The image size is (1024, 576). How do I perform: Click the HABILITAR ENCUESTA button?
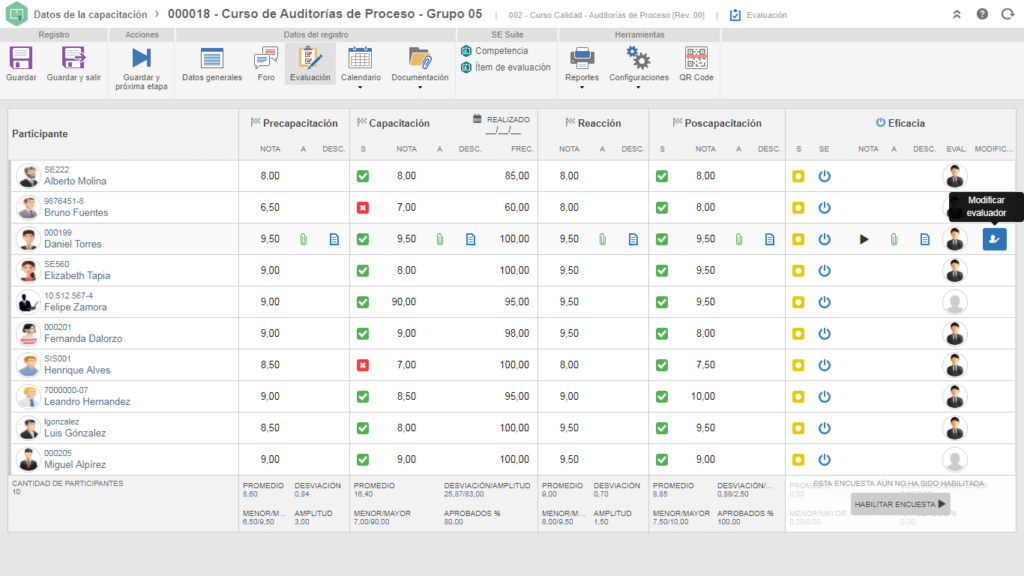pyautogui.click(x=900, y=504)
